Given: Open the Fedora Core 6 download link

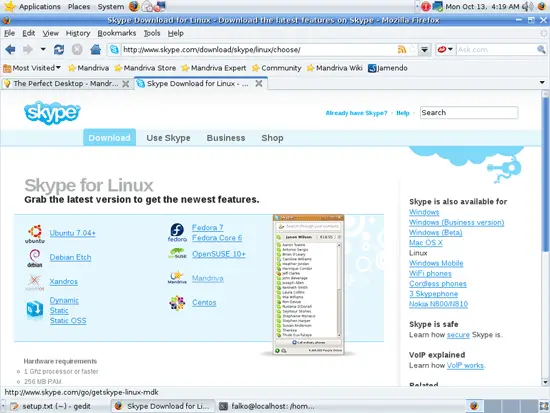Looking at the screenshot, I should [x=217, y=238].
